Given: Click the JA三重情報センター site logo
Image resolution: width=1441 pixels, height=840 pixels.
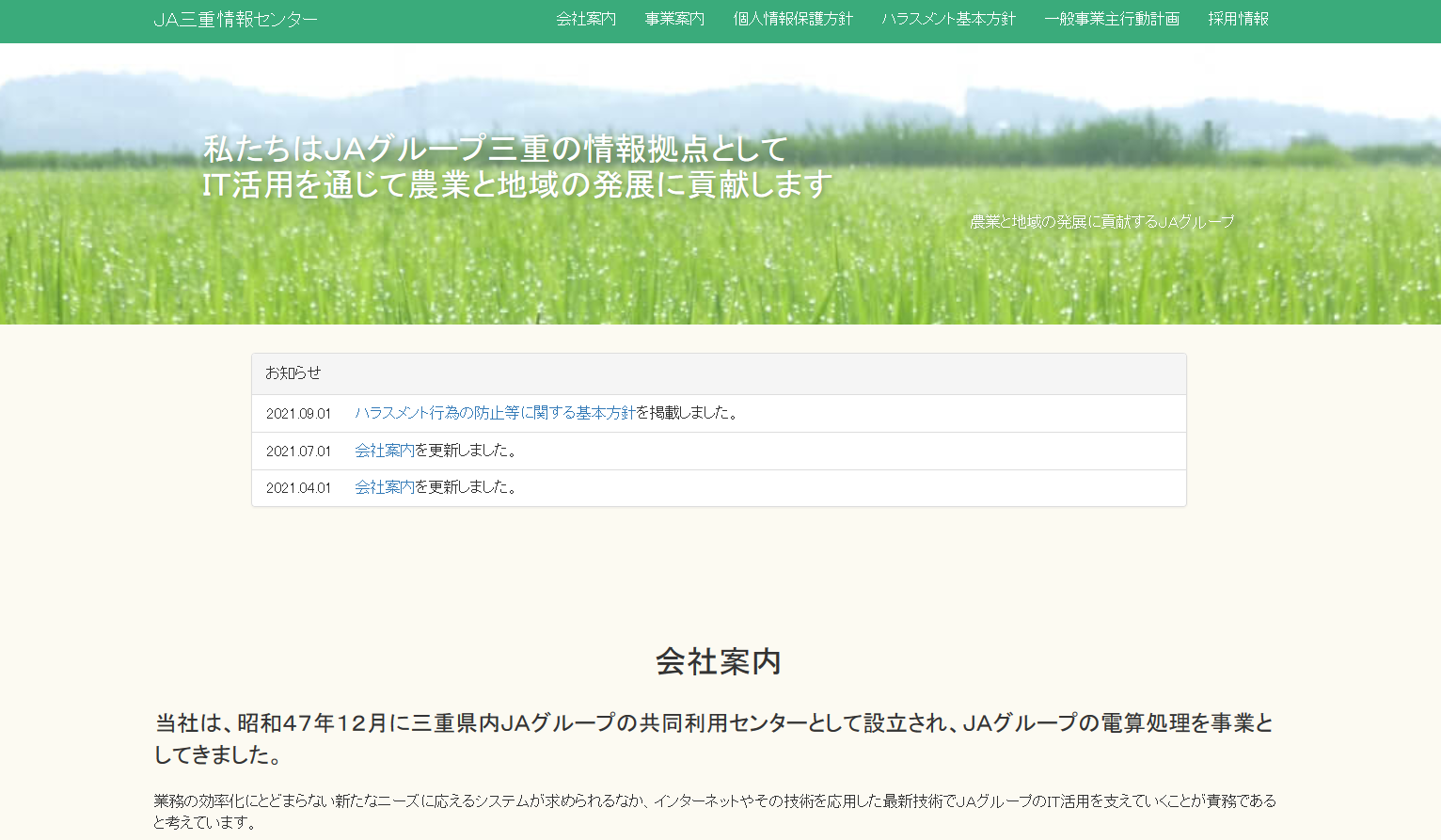Looking at the screenshot, I should [236, 19].
